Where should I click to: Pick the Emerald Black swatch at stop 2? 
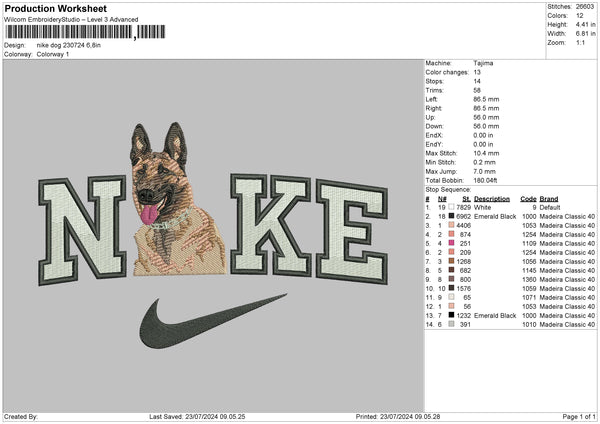(451, 216)
